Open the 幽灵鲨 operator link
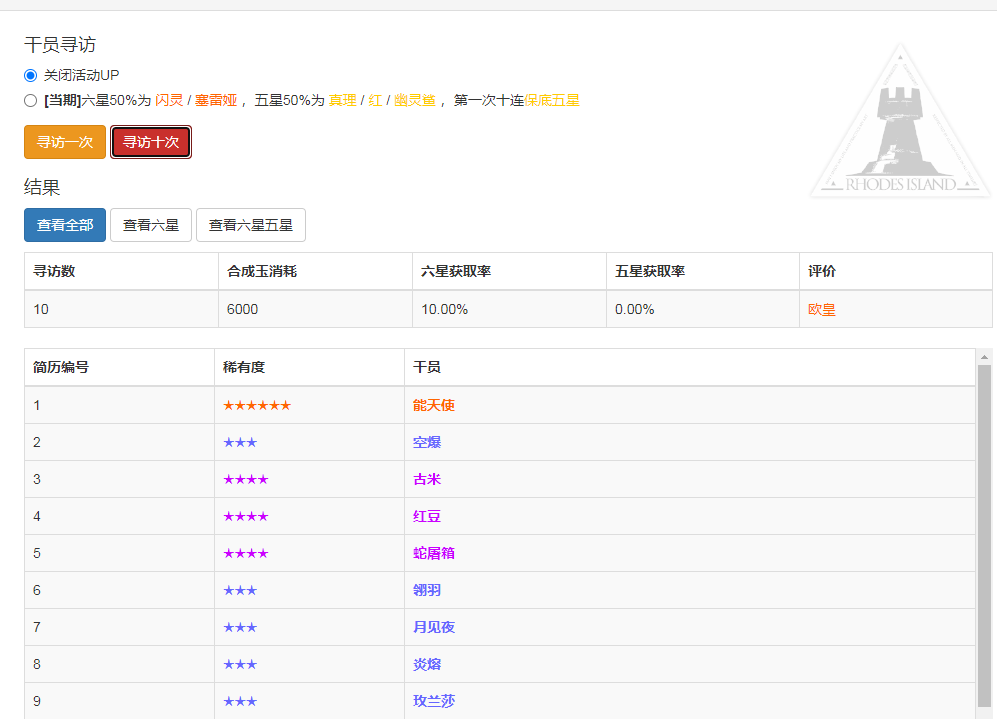Viewport: 997px width, 719px height. (408, 100)
